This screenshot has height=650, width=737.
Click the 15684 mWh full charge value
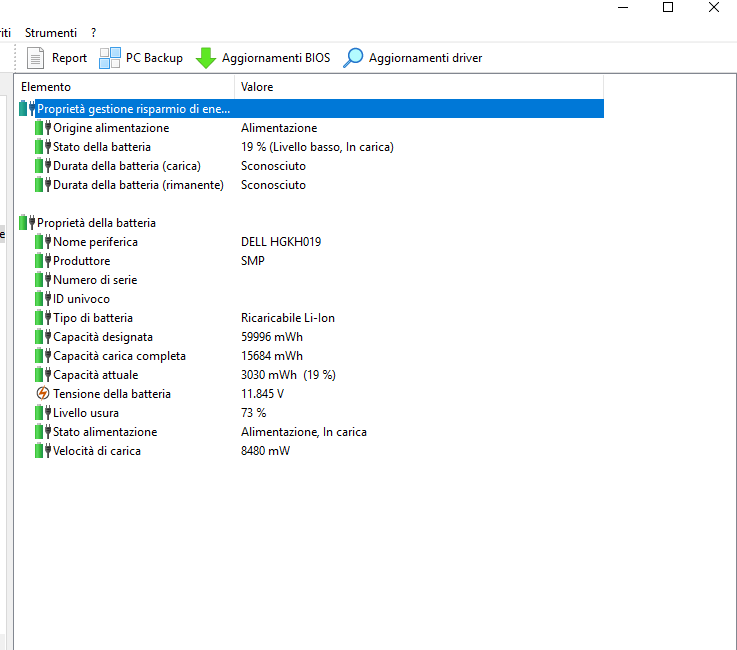[x=272, y=356]
